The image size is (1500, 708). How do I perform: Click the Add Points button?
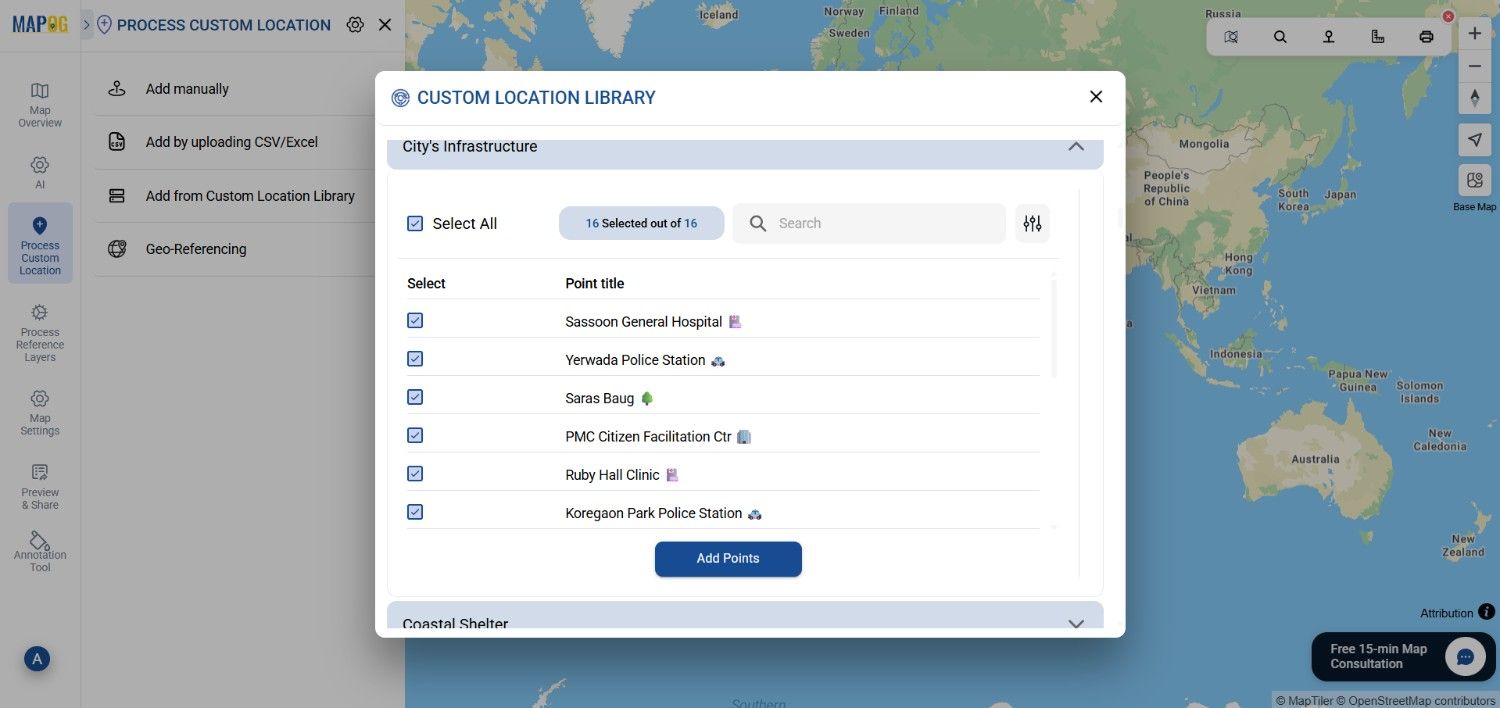728,558
